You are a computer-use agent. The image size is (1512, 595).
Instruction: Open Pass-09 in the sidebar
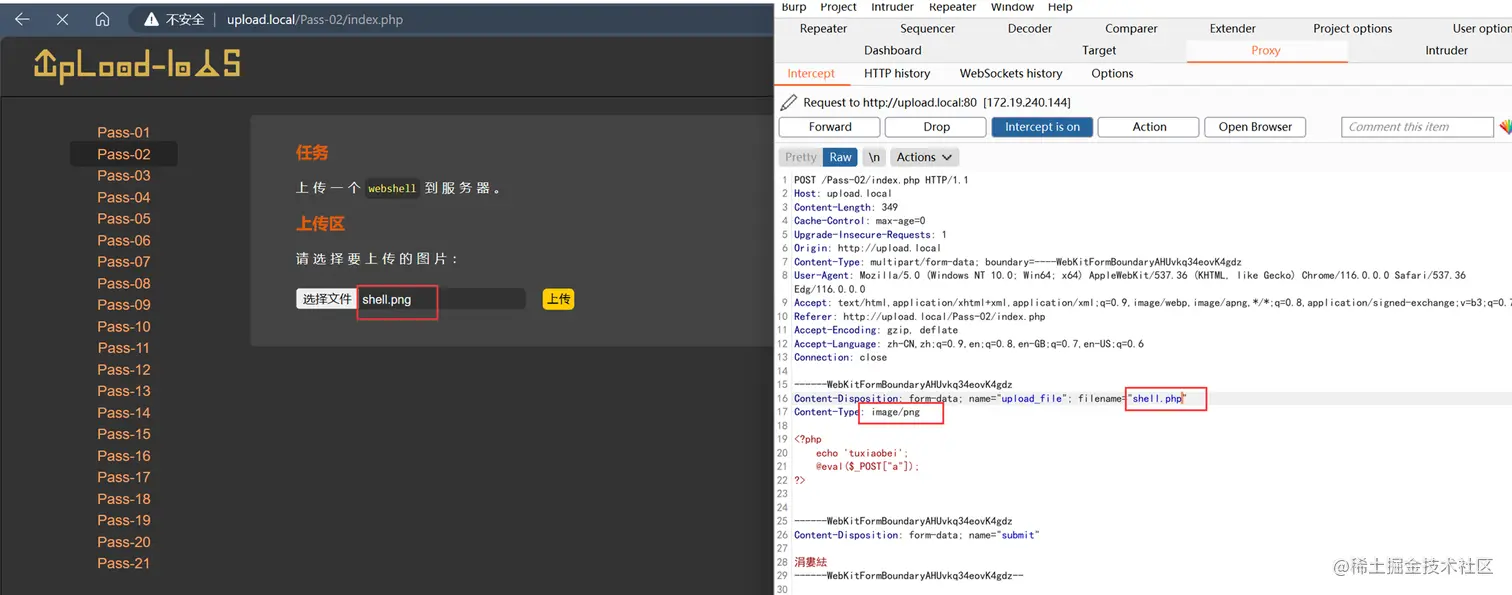[124, 305]
